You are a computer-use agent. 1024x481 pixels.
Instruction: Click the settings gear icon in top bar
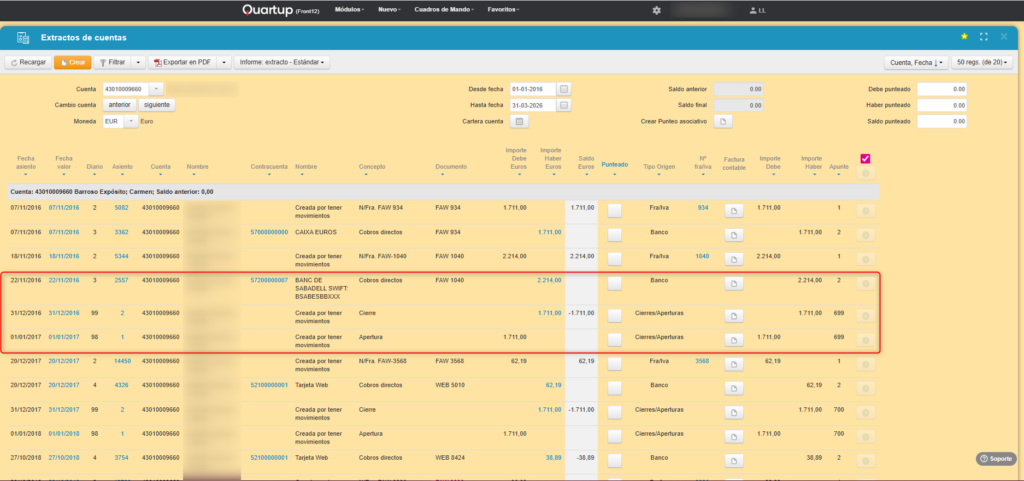tap(656, 10)
